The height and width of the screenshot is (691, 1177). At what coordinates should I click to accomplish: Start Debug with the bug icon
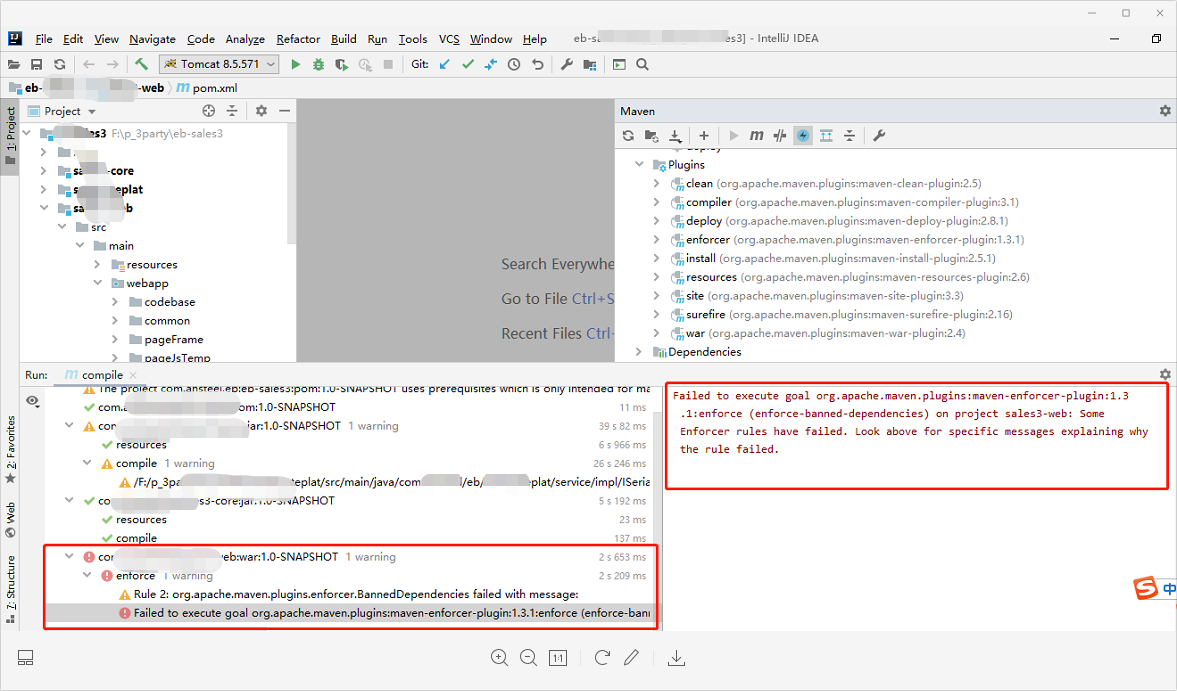(x=318, y=65)
